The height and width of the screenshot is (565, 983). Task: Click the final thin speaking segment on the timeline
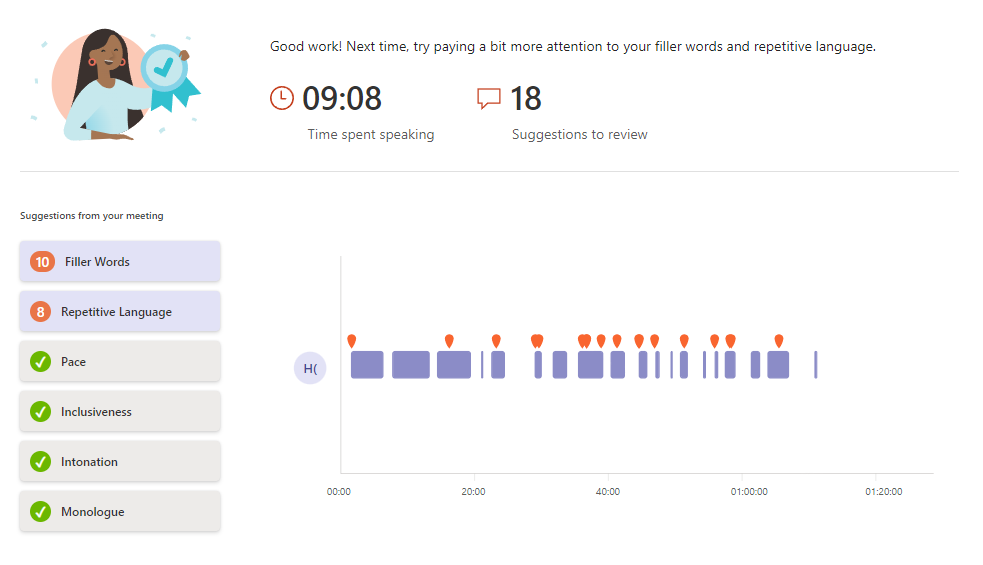(x=816, y=365)
